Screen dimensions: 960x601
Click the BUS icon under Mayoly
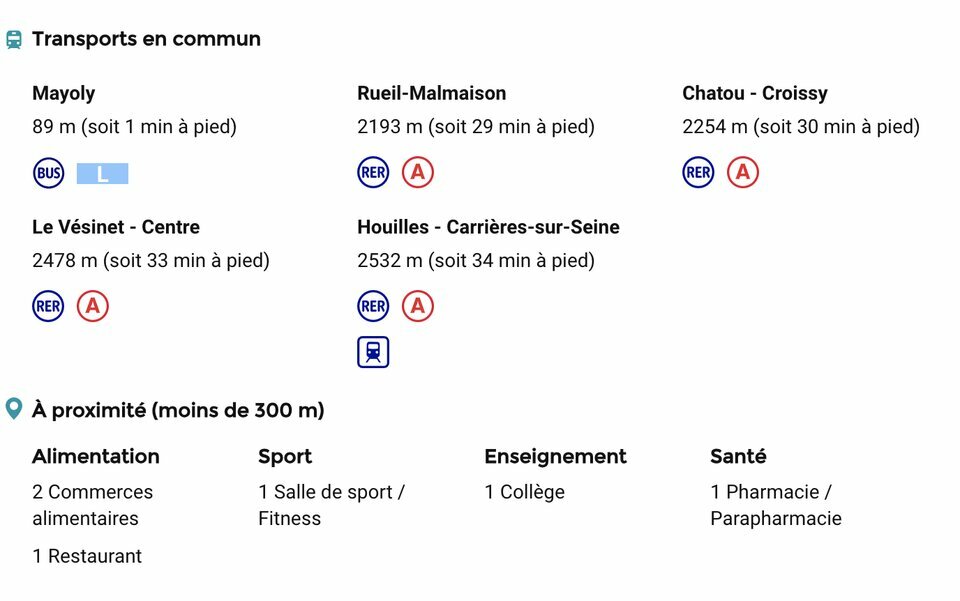point(48,173)
